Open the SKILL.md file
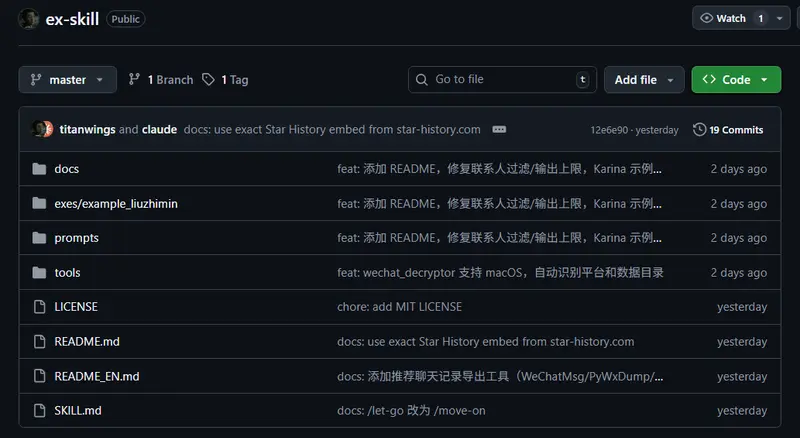Image resolution: width=800 pixels, height=438 pixels. point(78,410)
